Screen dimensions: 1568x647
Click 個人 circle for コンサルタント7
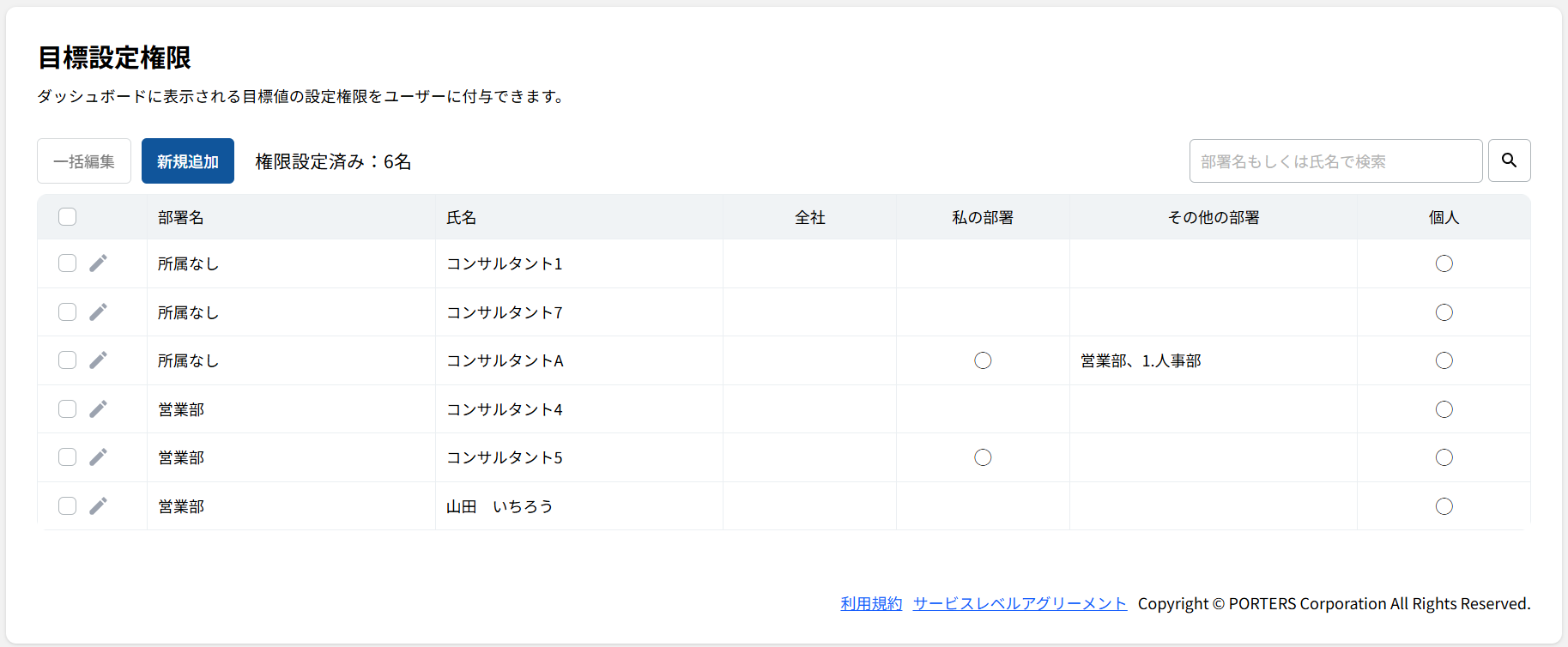click(1444, 312)
